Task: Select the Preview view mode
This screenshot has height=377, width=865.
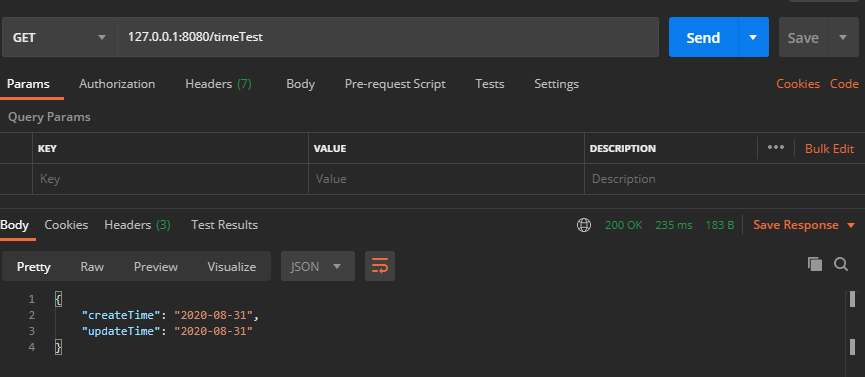Action: click(156, 267)
